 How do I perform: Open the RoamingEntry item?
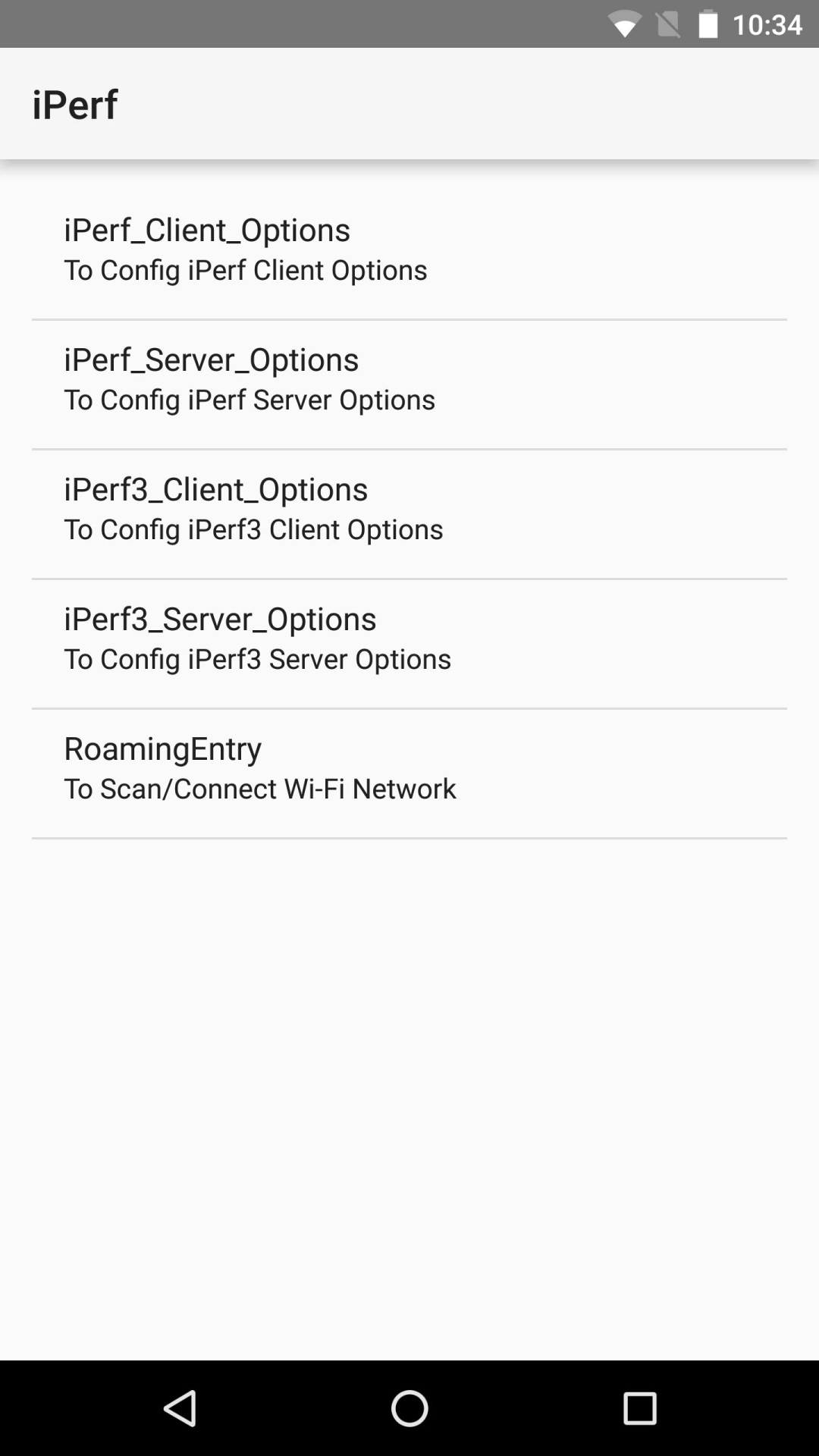point(162,748)
